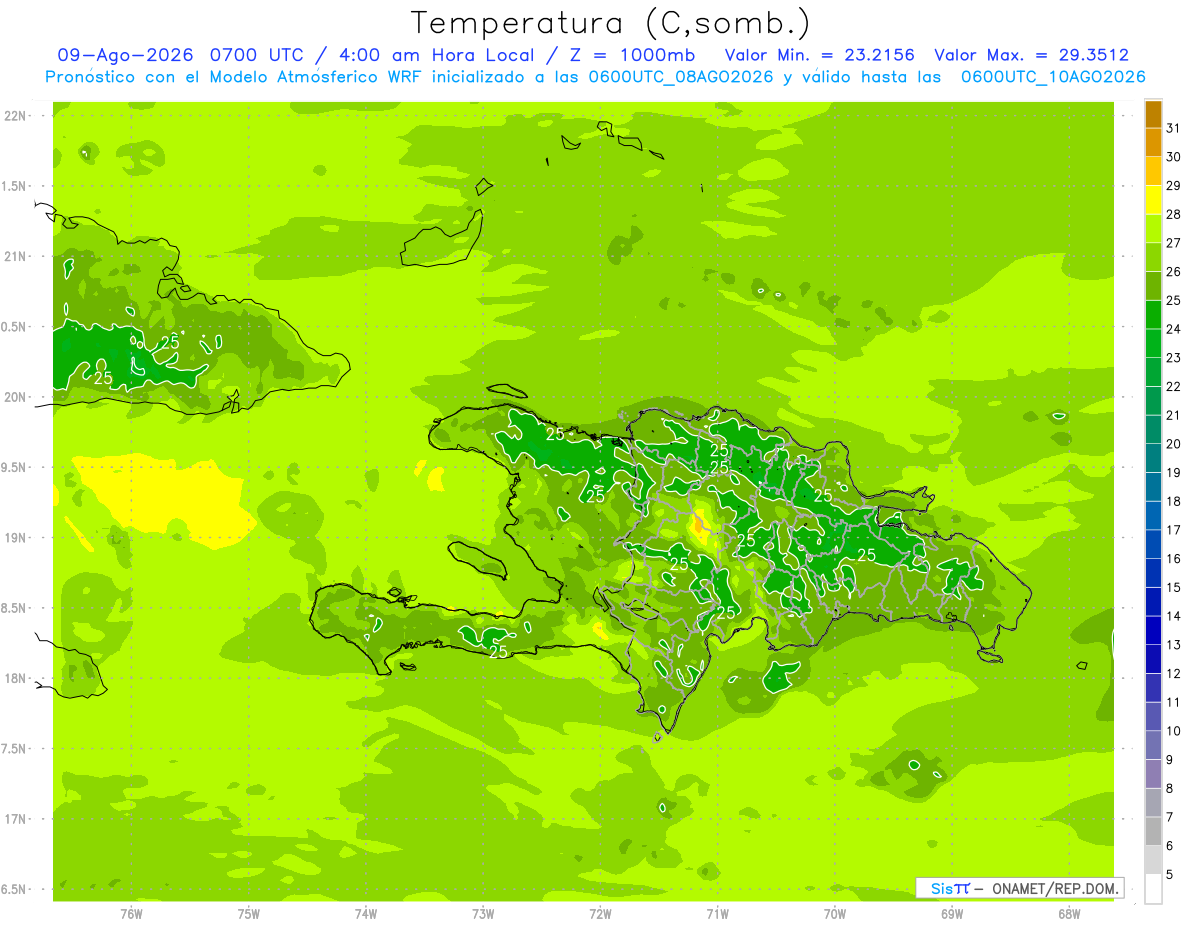Click legend scale value 8
1200x927 pixels.
tap(1169, 789)
